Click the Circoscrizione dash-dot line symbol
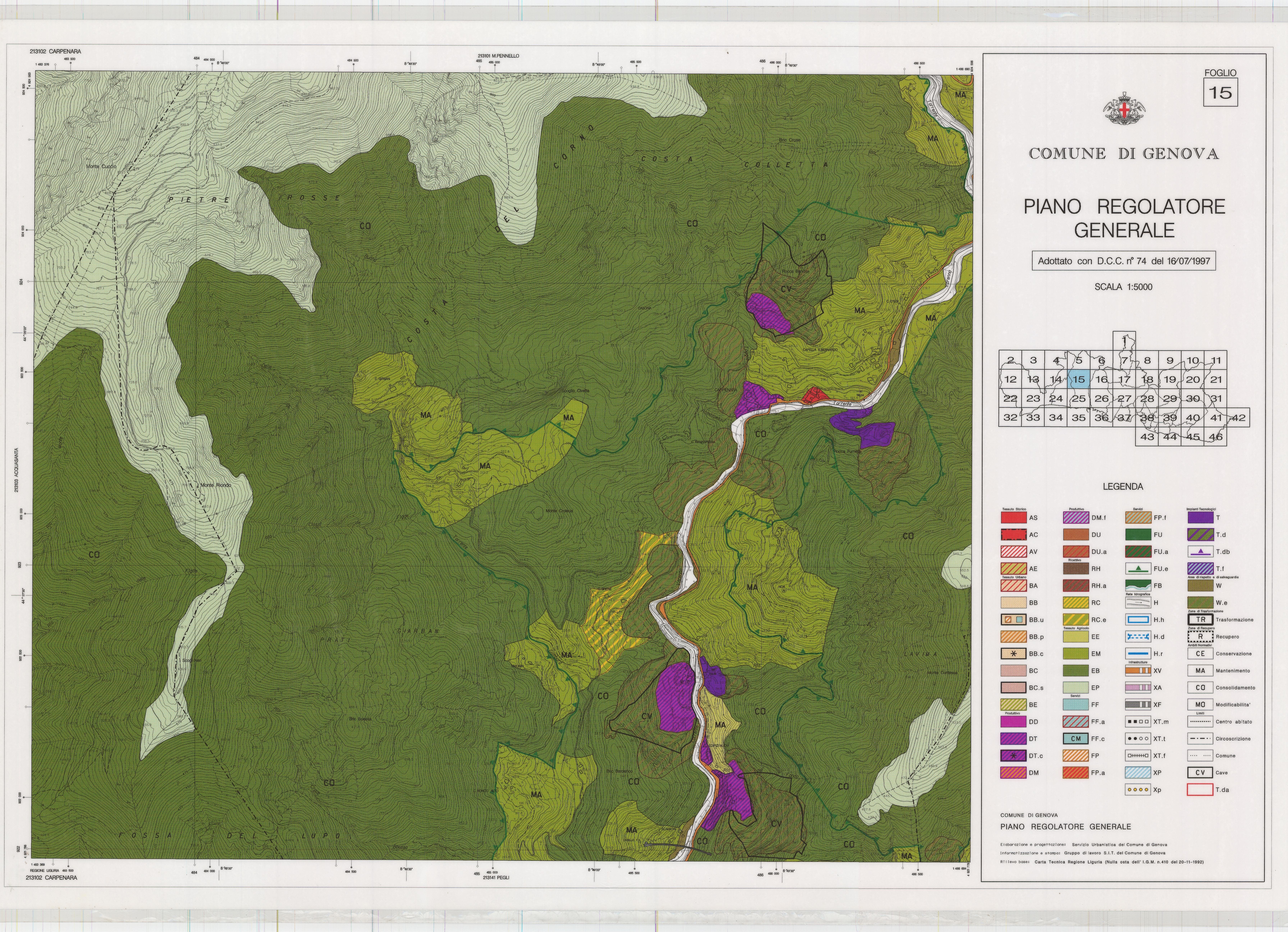 [1200, 739]
